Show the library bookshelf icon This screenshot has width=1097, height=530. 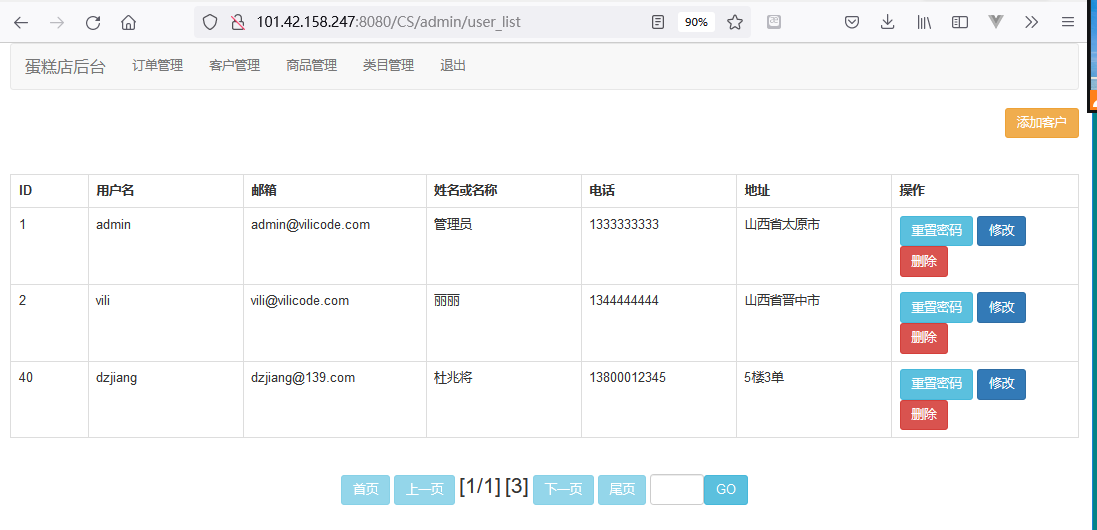[923, 22]
